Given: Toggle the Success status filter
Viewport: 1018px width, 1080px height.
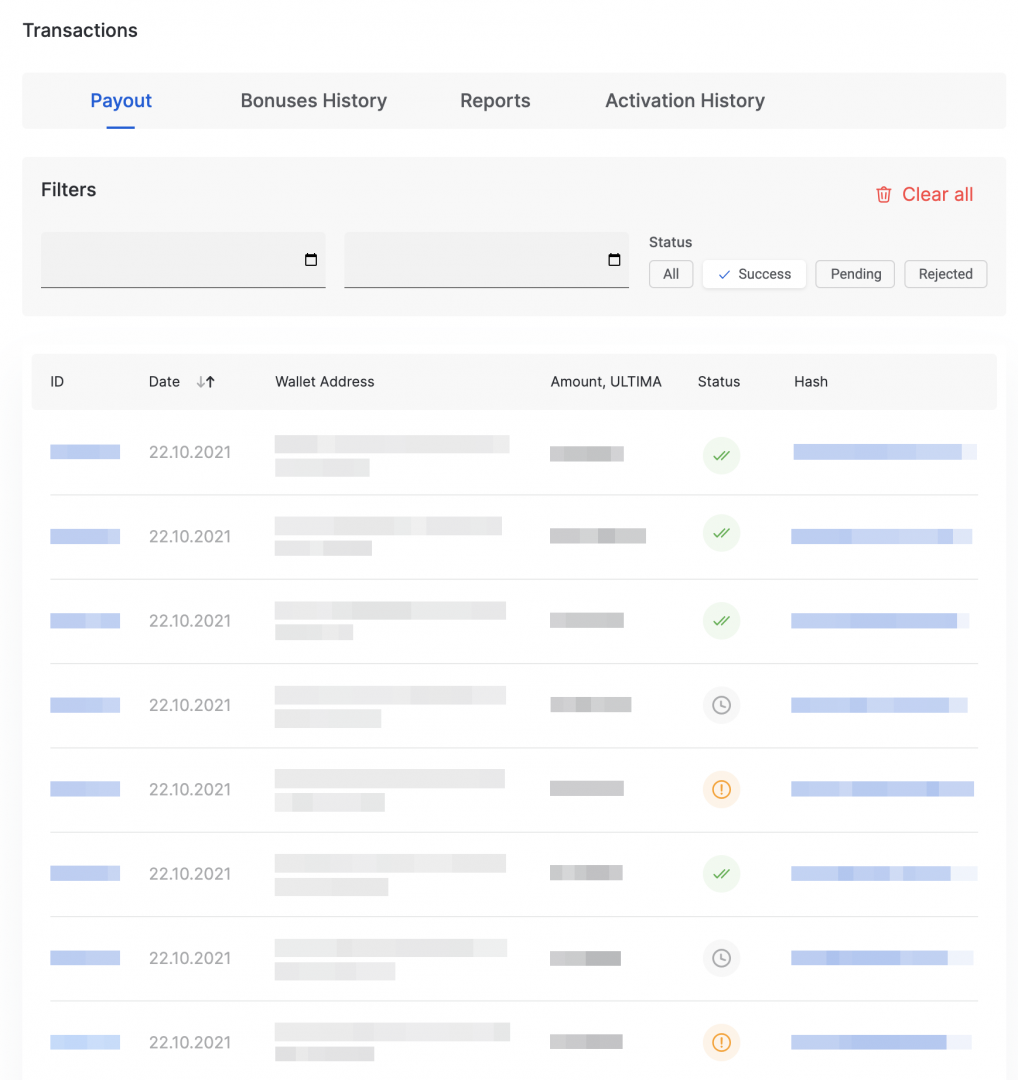Looking at the screenshot, I should (x=754, y=274).
